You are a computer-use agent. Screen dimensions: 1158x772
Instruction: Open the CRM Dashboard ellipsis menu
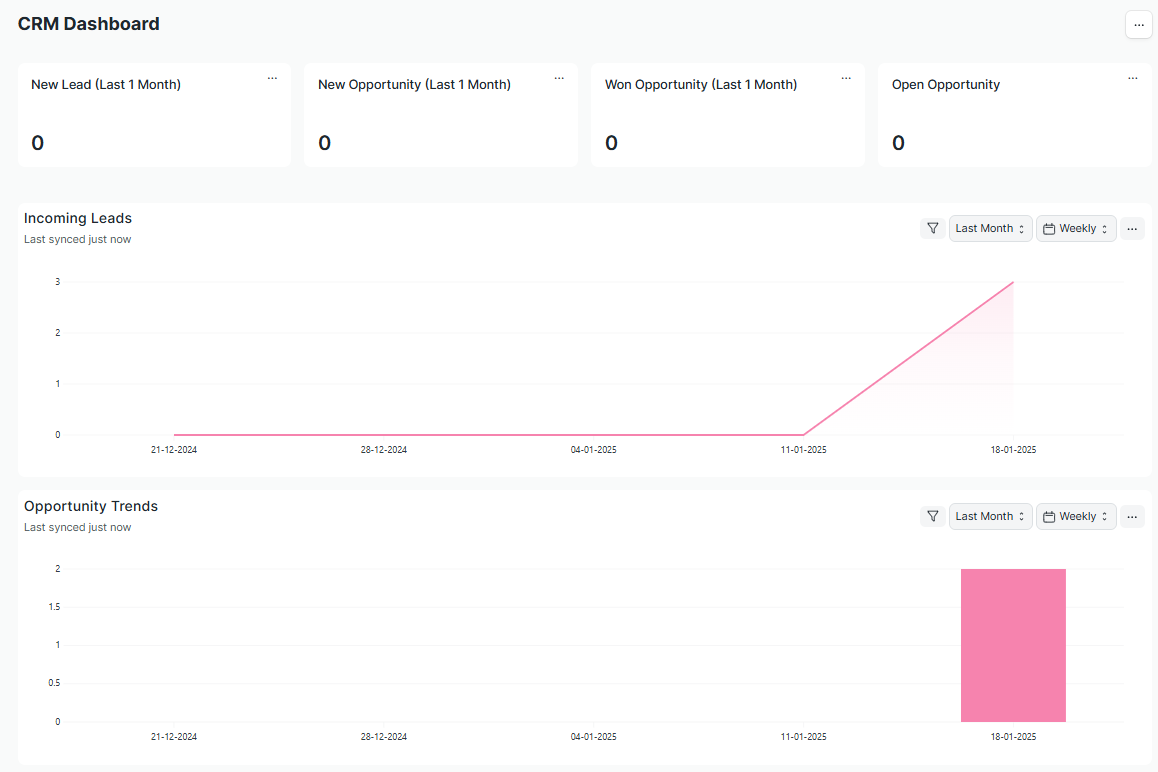[x=1138, y=25]
